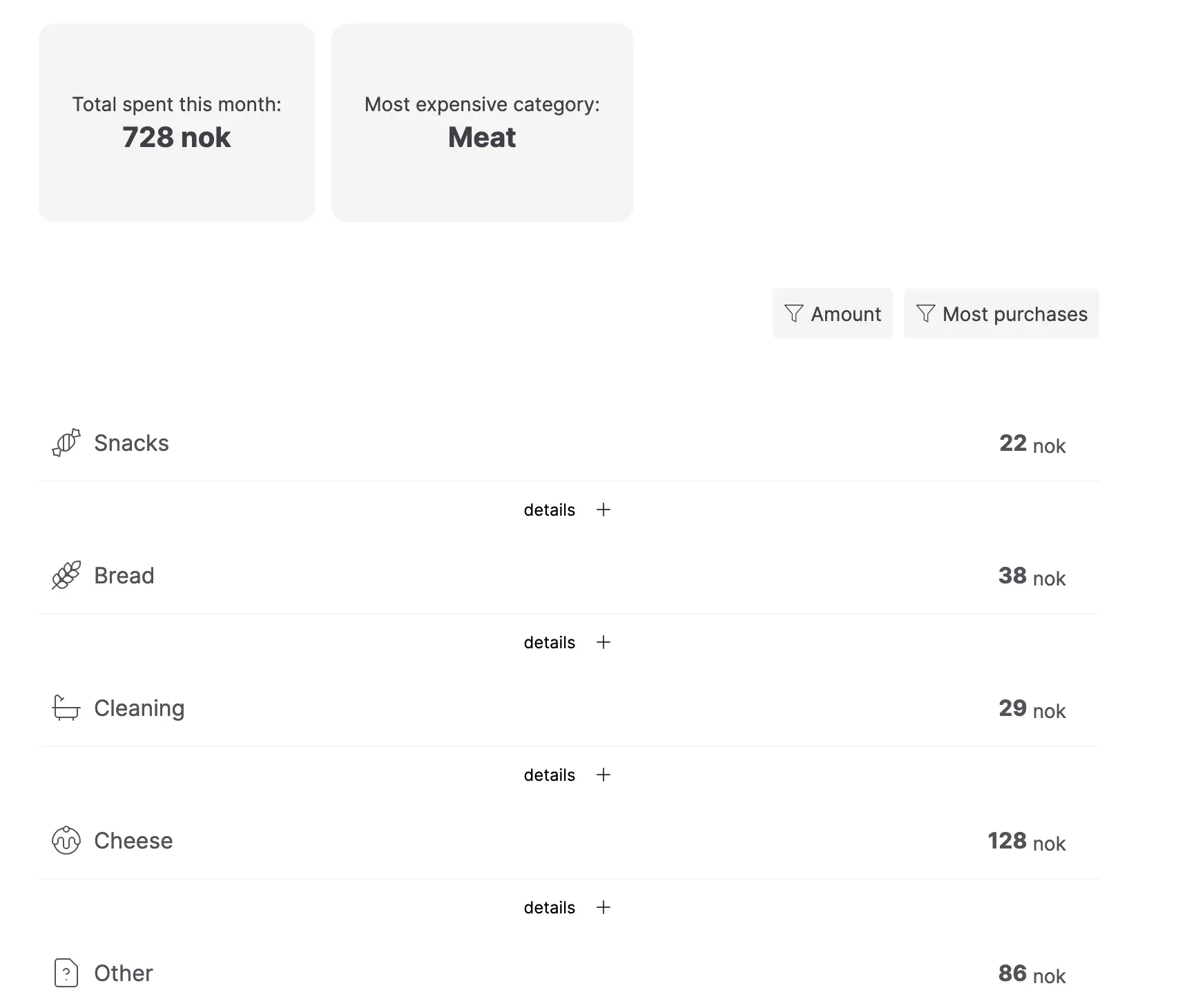The image size is (1178, 1008).
Task: Click the Cleaning bathtub icon
Action: coord(66,708)
